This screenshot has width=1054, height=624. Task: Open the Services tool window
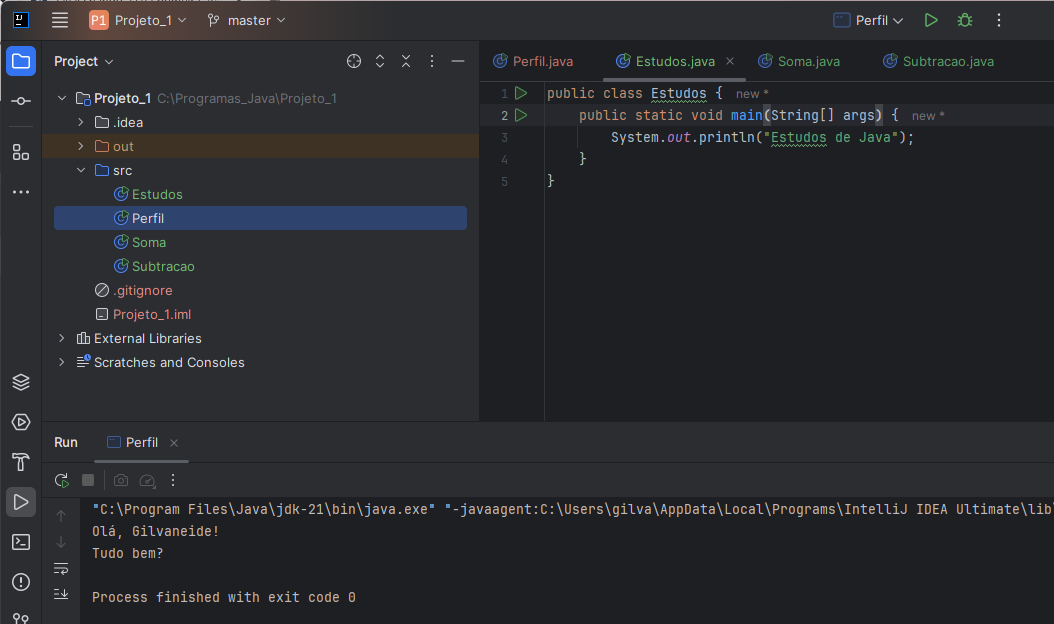point(21,422)
